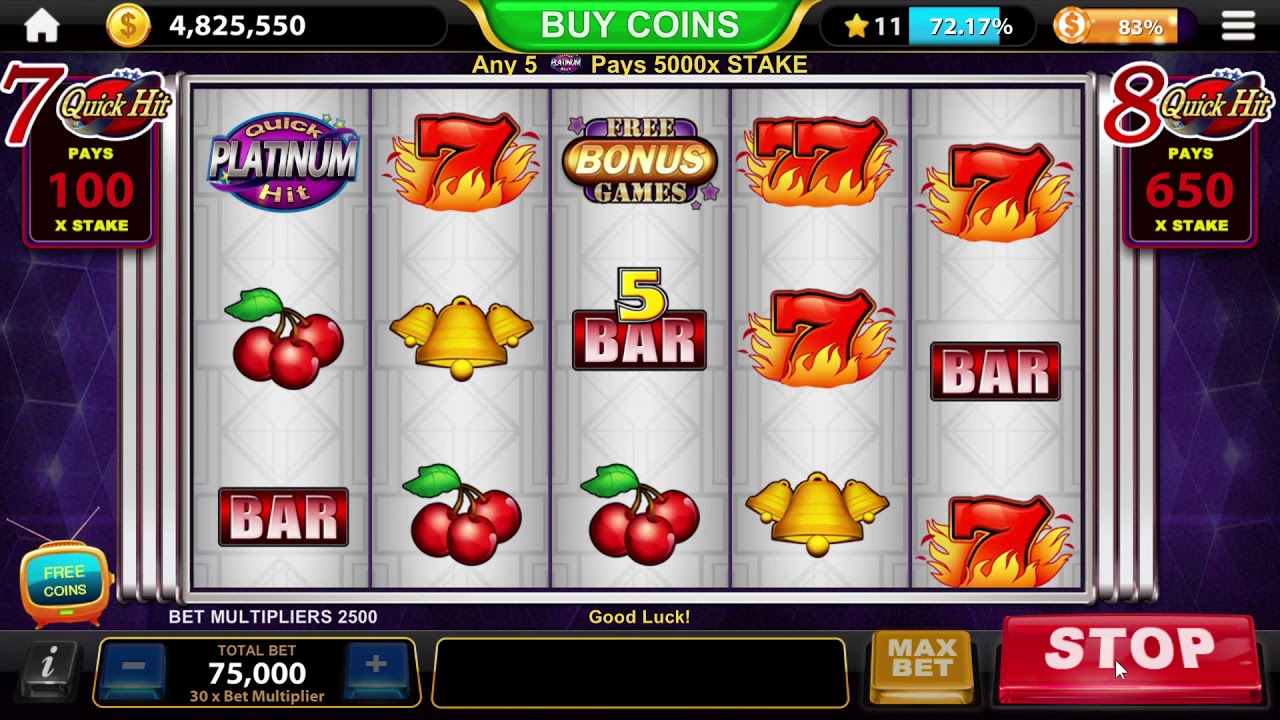Viewport: 1280px width, 720px height.
Task: Open the hamburger menu
Action: tap(1238, 26)
